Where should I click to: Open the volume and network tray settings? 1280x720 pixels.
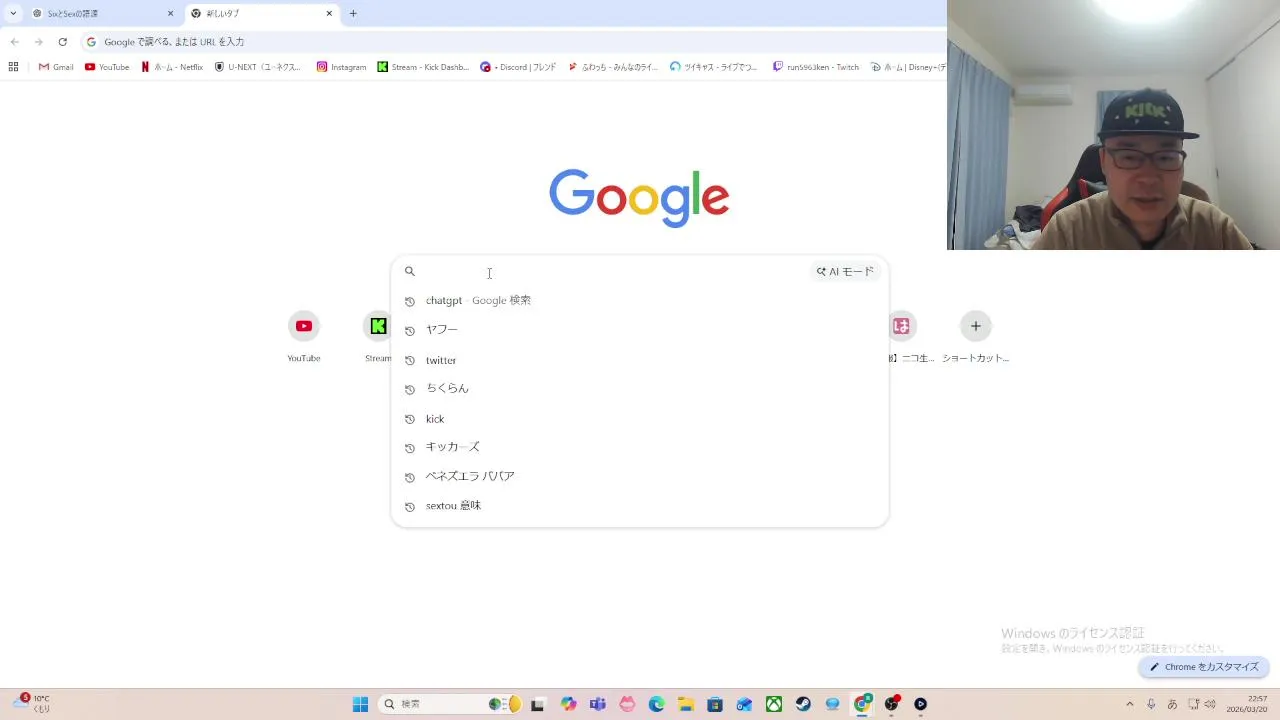1202,704
